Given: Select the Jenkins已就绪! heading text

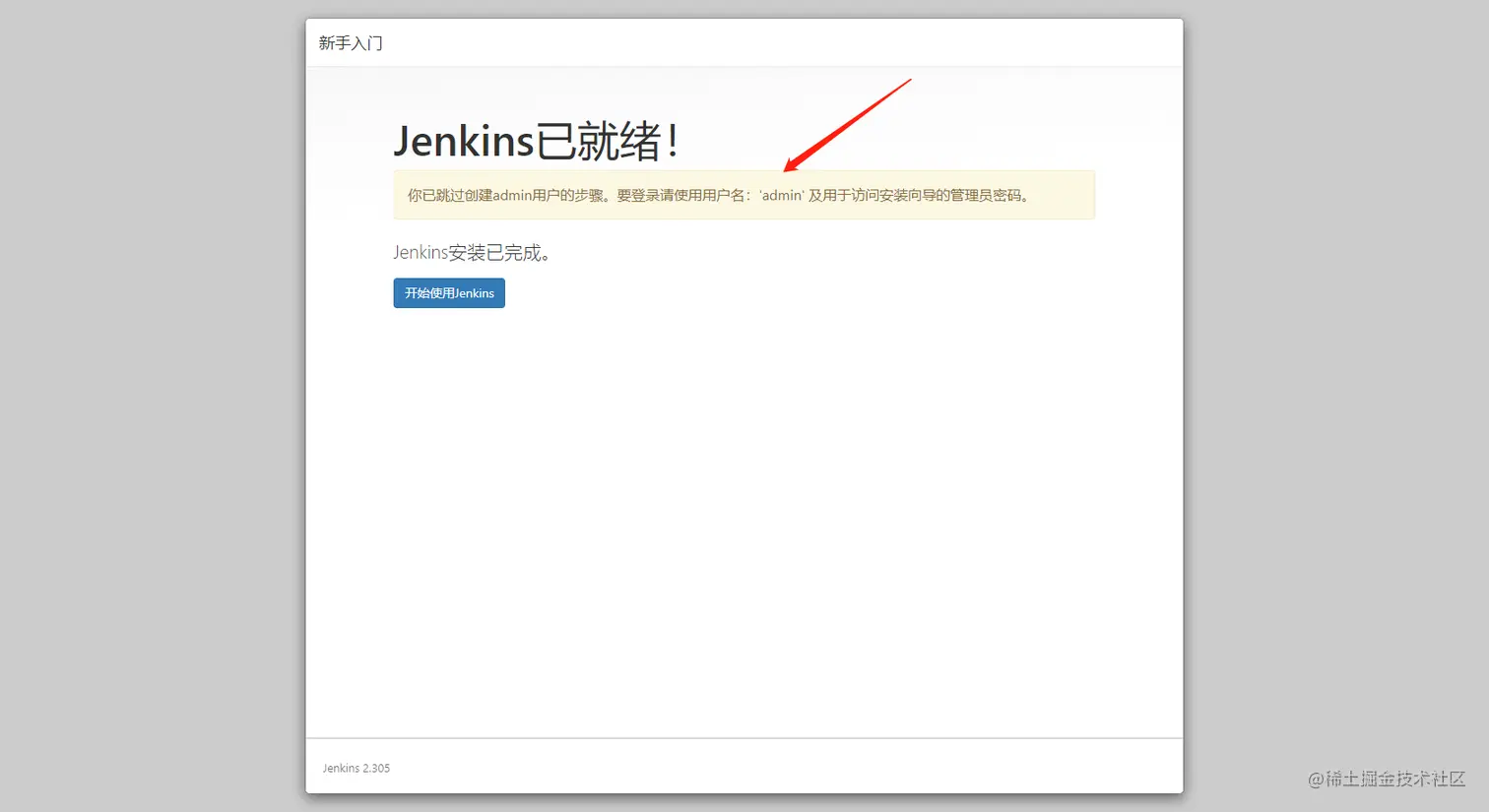Looking at the screenshot, I should [537, 142].
